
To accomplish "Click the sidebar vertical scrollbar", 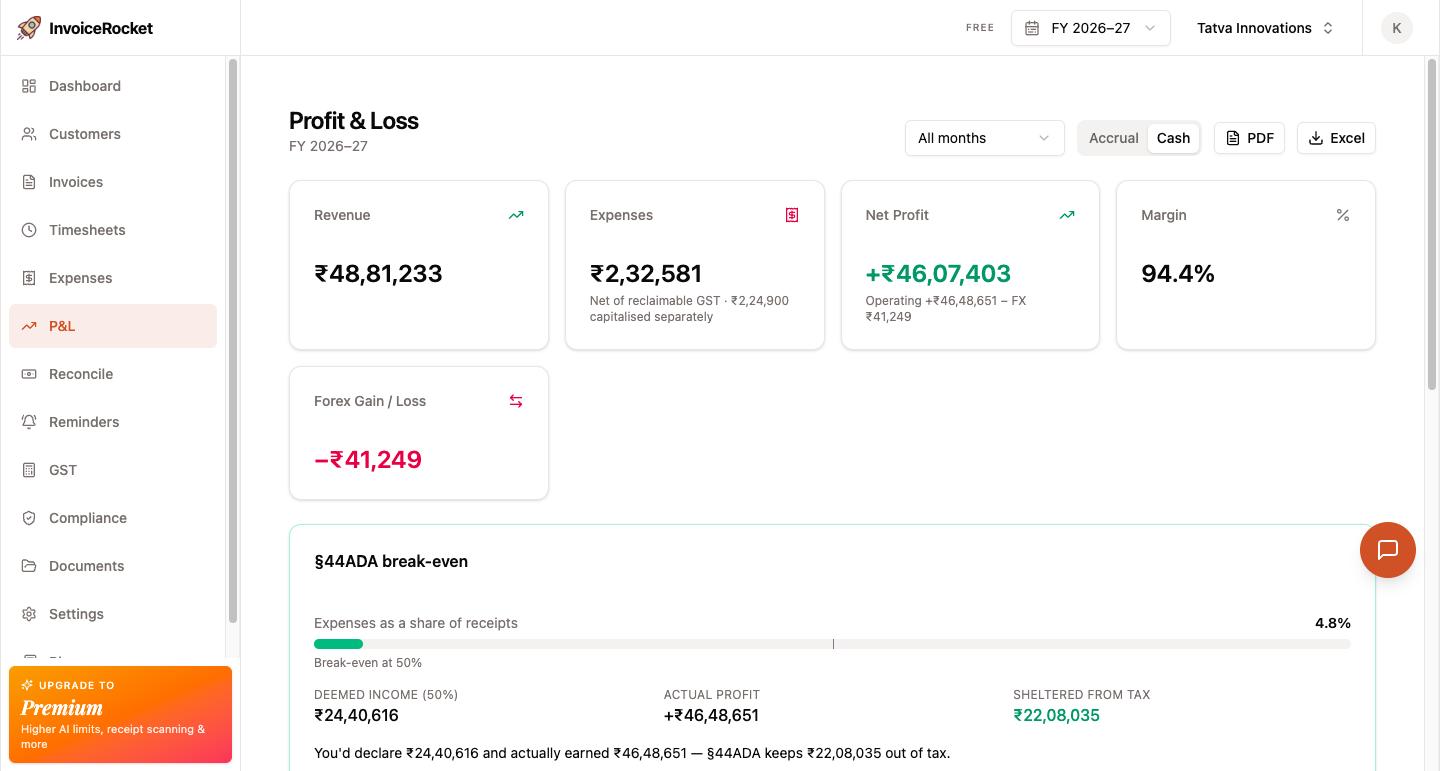I will coord(233,340).
